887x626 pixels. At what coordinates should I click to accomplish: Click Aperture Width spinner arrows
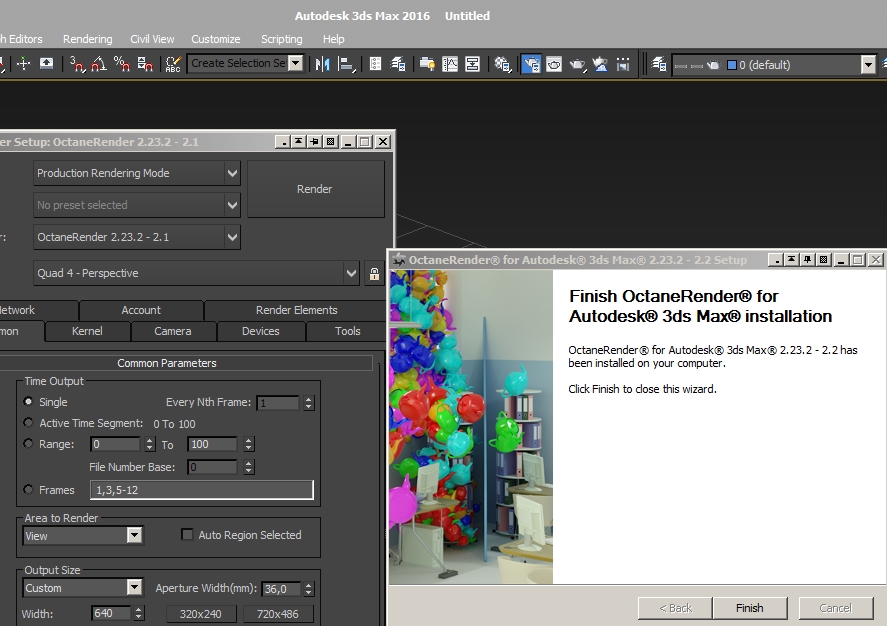[308, 589]
